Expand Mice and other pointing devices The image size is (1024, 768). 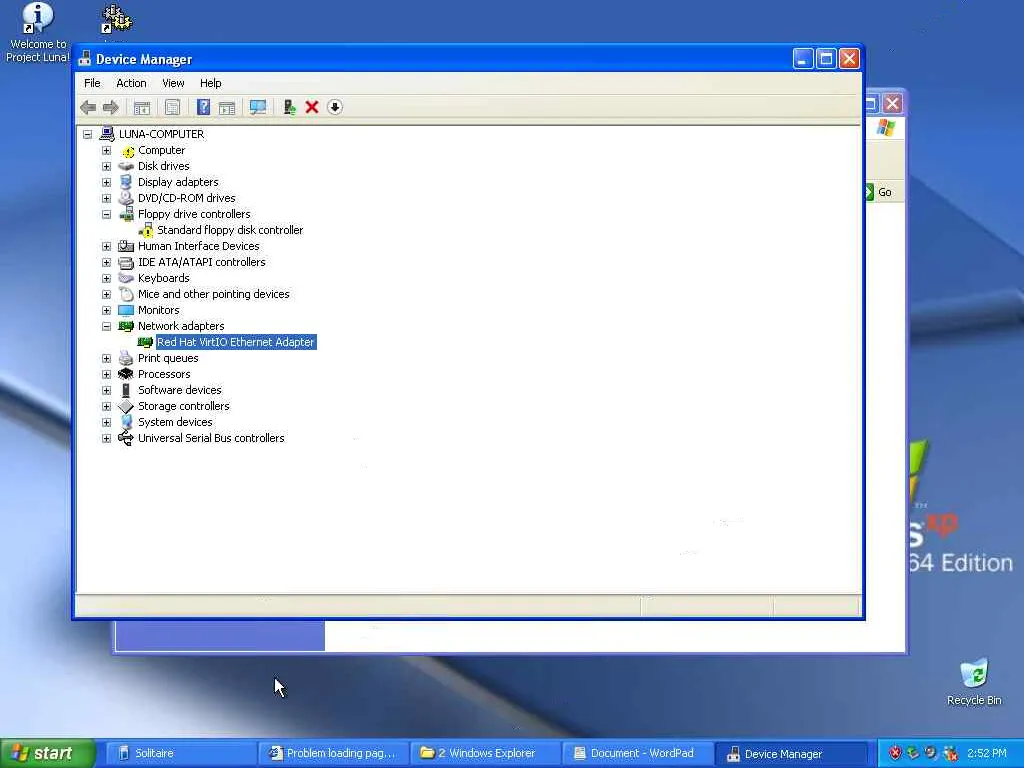[106, 295]
